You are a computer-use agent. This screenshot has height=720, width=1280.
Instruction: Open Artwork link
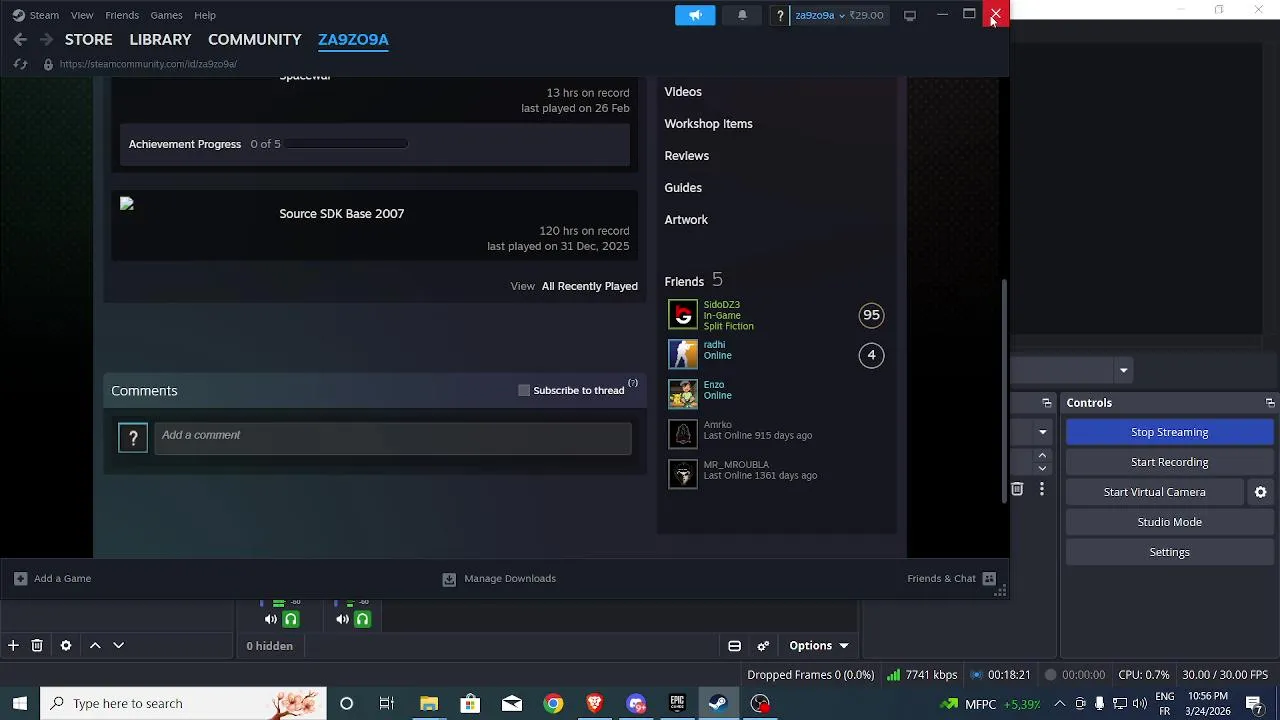coord(686,220)
